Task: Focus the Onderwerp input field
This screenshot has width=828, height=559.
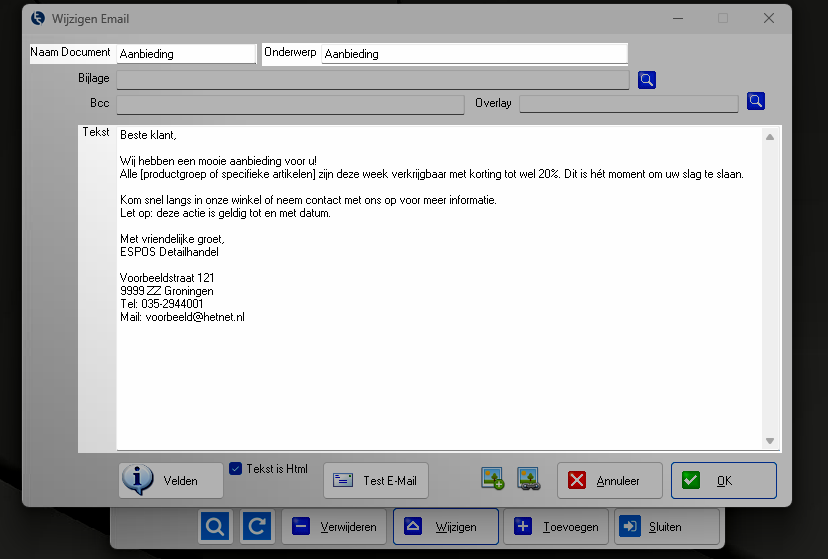Action: [x=474, y=54]
